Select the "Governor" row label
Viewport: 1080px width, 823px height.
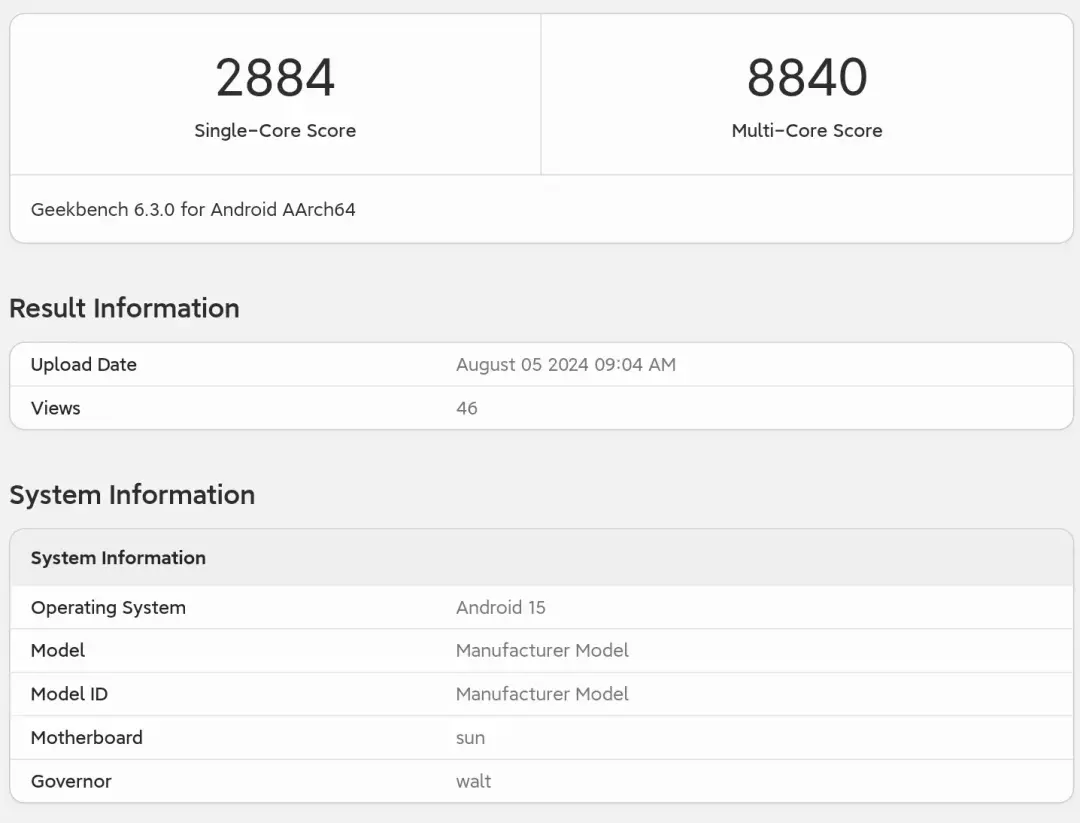[71, 782]
